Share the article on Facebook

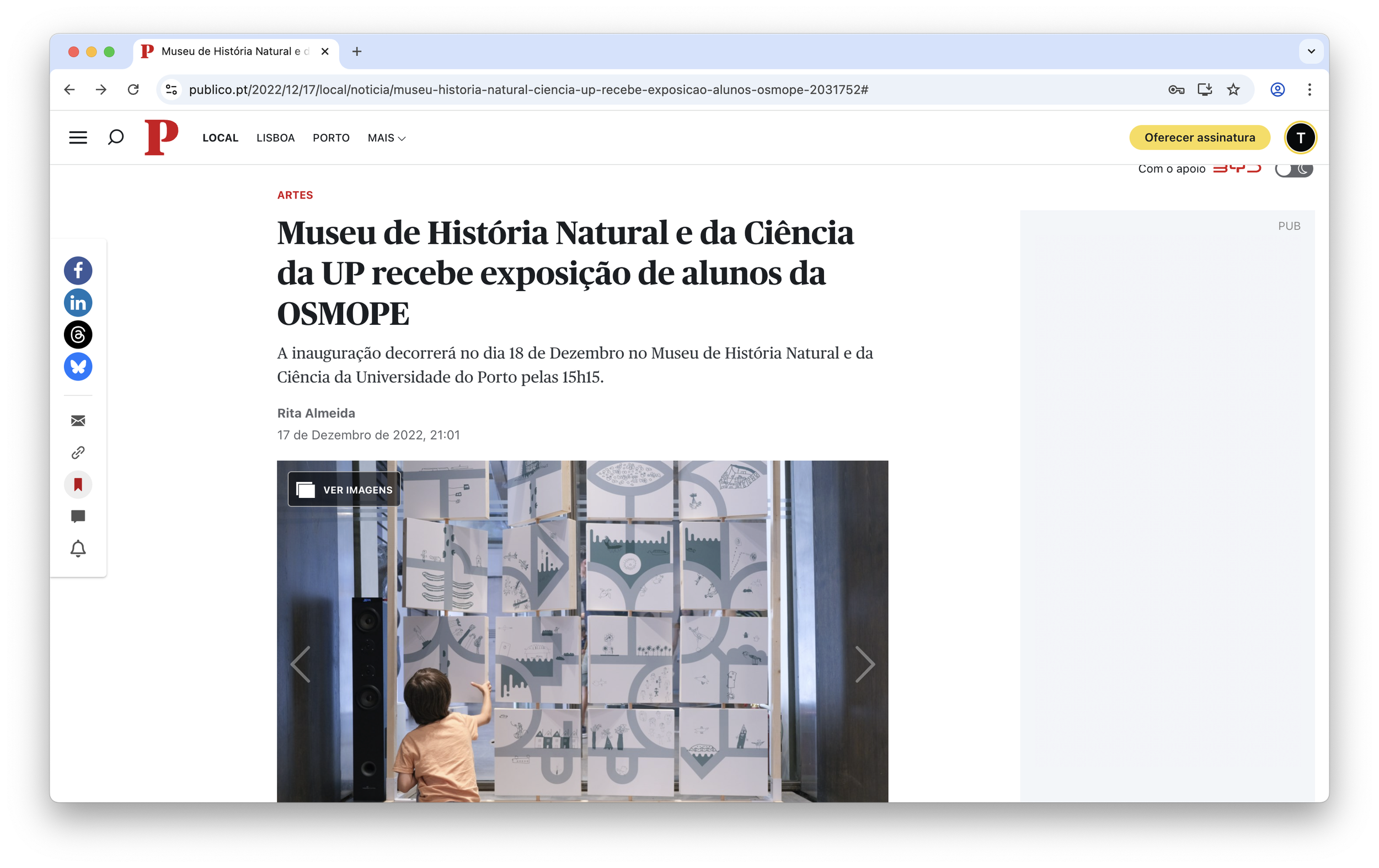[78, 270]
